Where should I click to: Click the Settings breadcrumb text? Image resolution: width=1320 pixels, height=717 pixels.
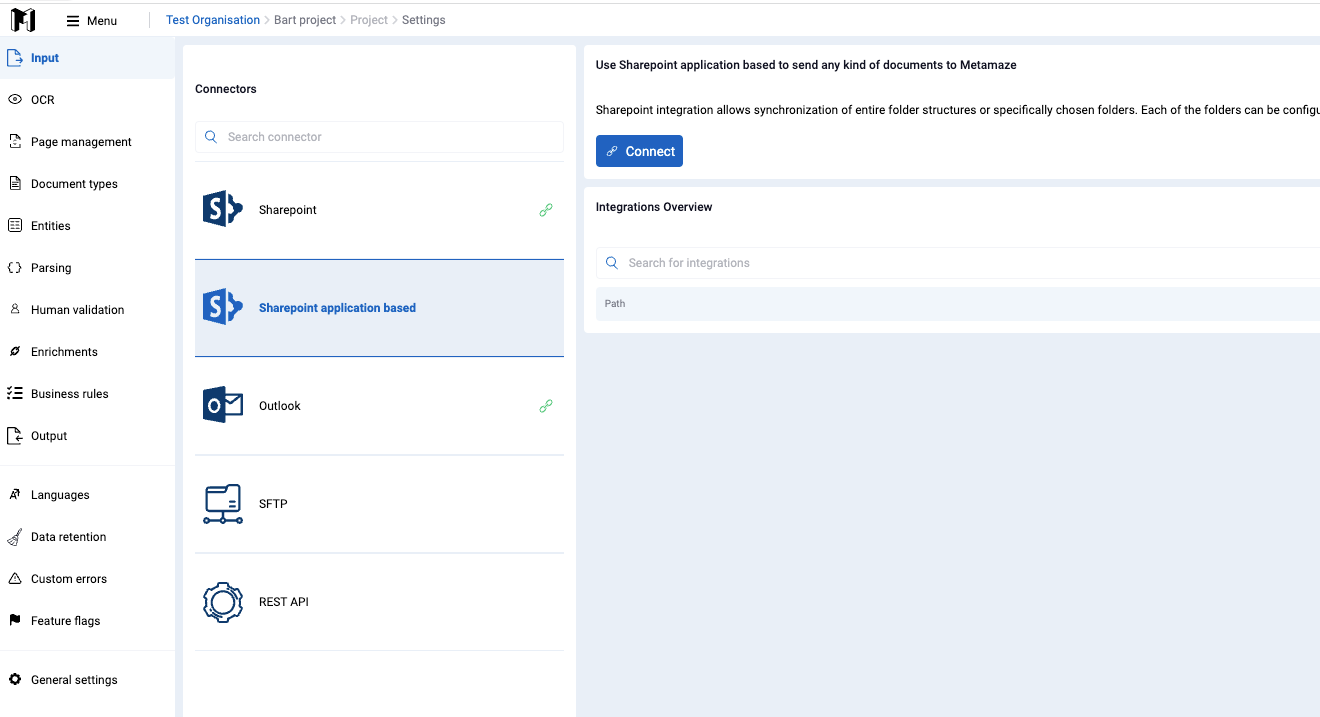pos(424,20)
